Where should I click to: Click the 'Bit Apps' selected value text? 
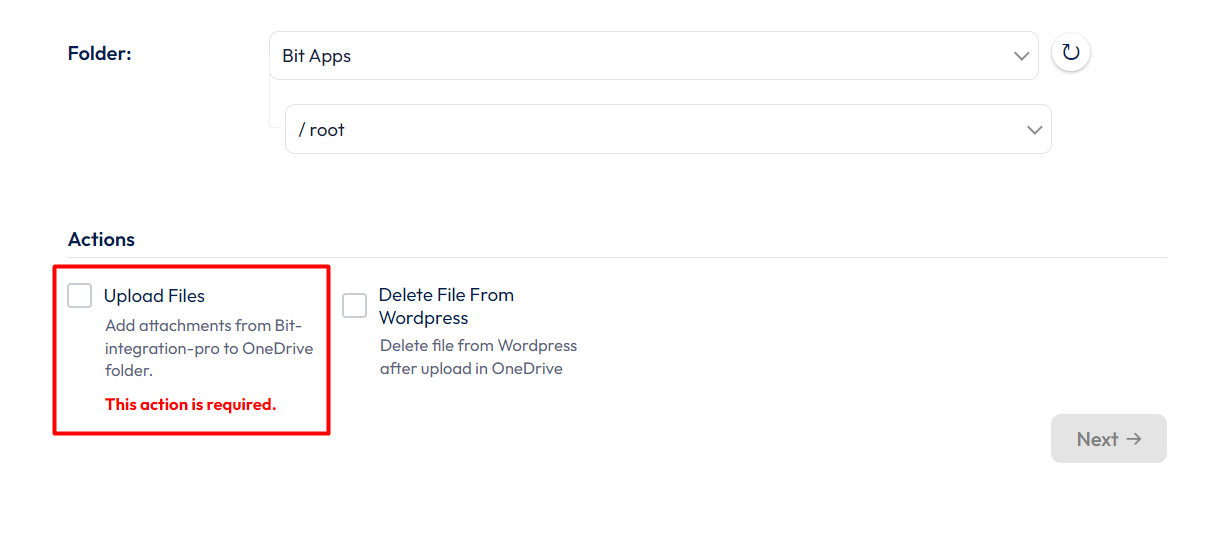(317, 56)
